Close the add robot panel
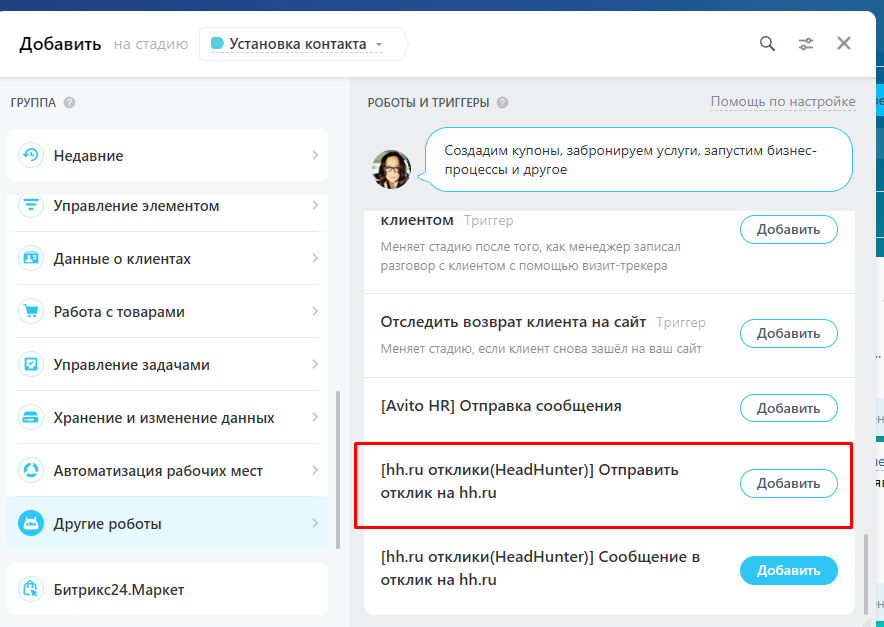884x627 pixels. pos(843,43)
